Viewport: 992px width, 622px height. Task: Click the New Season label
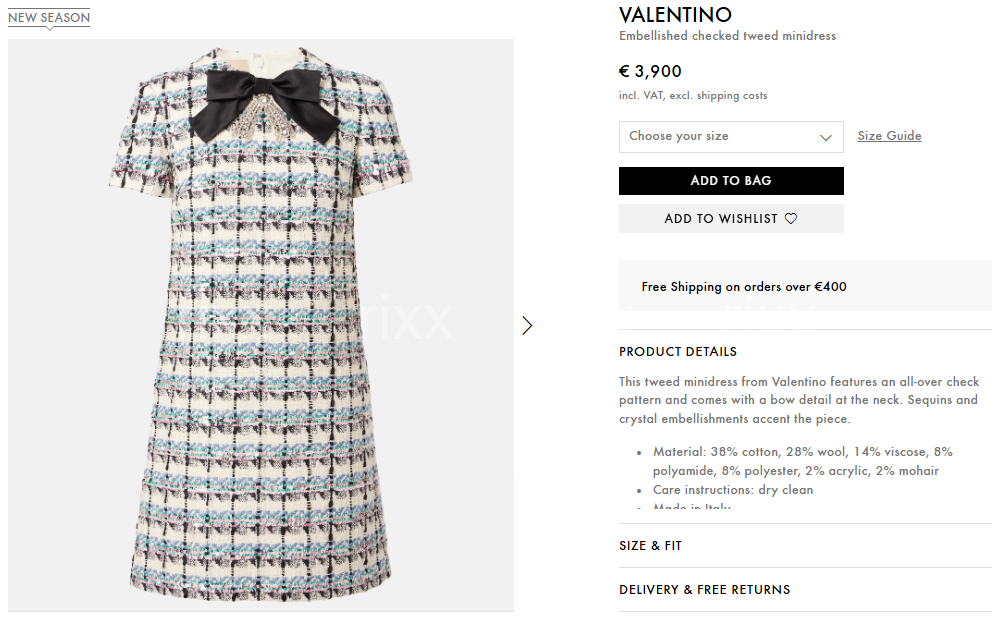coord(49,18)
